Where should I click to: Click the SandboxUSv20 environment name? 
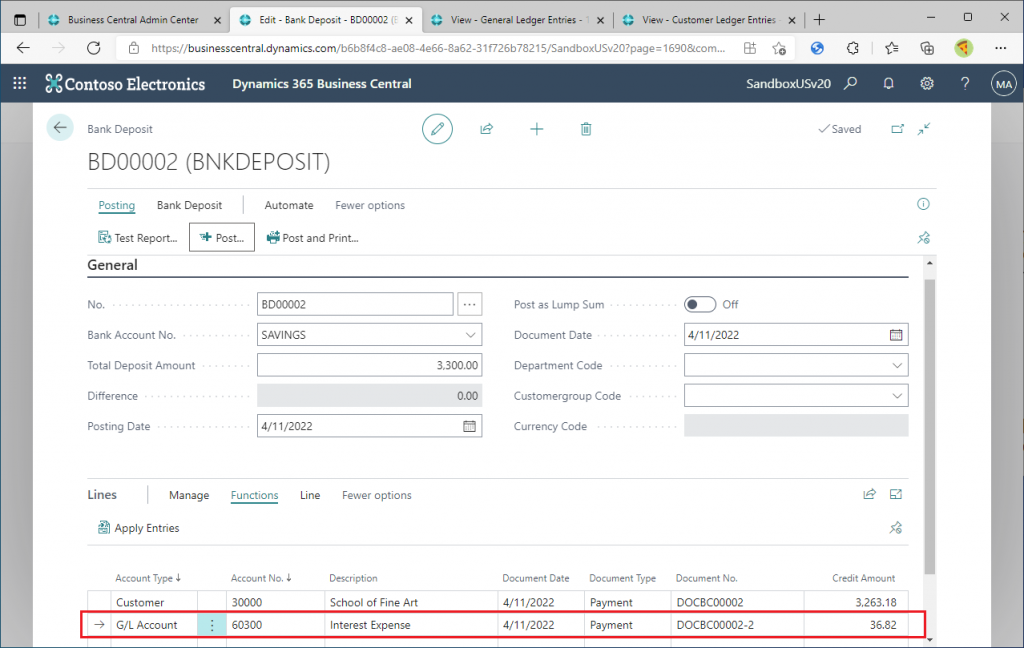tap(788, 84)
